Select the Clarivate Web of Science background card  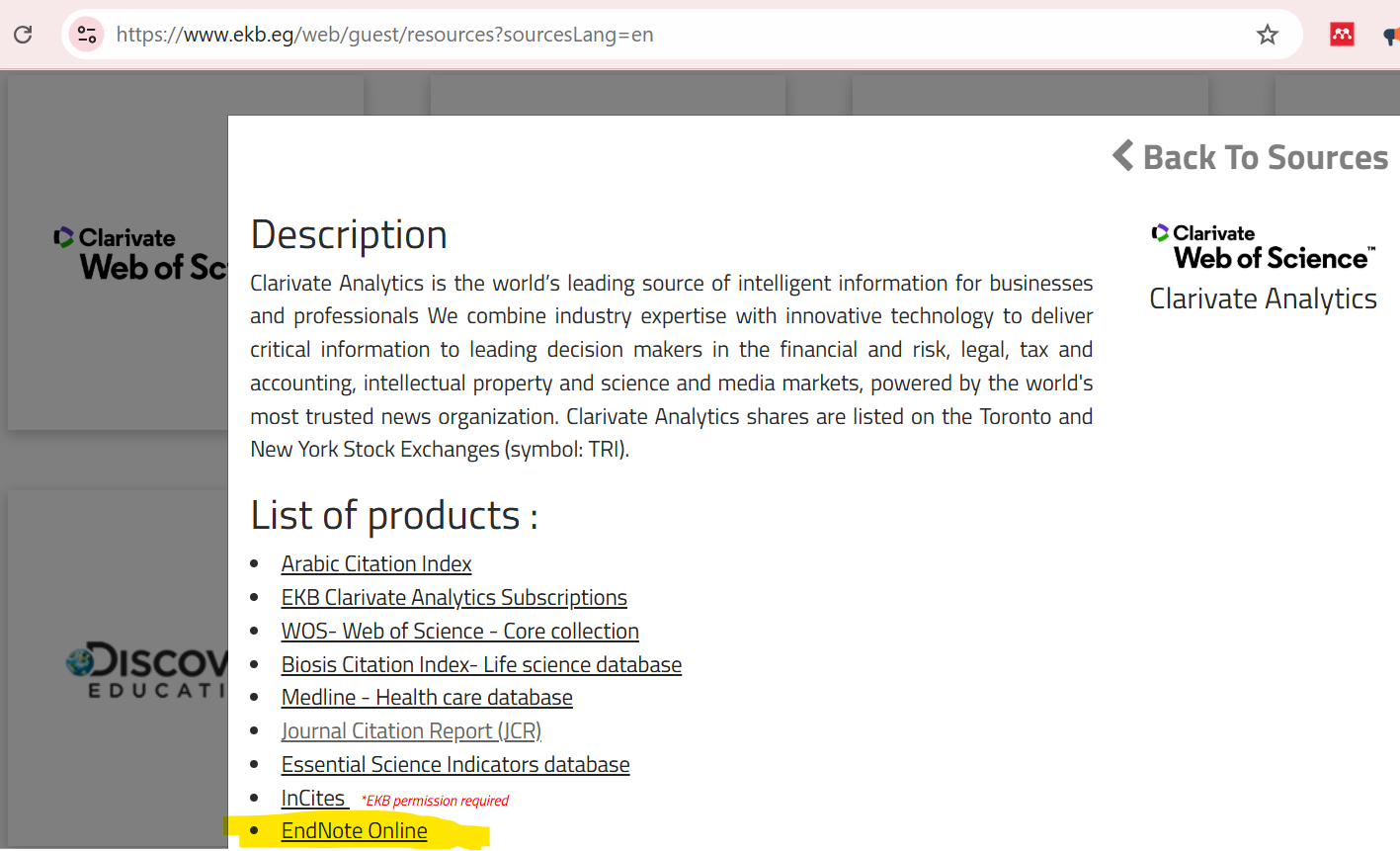click(119, 253)
